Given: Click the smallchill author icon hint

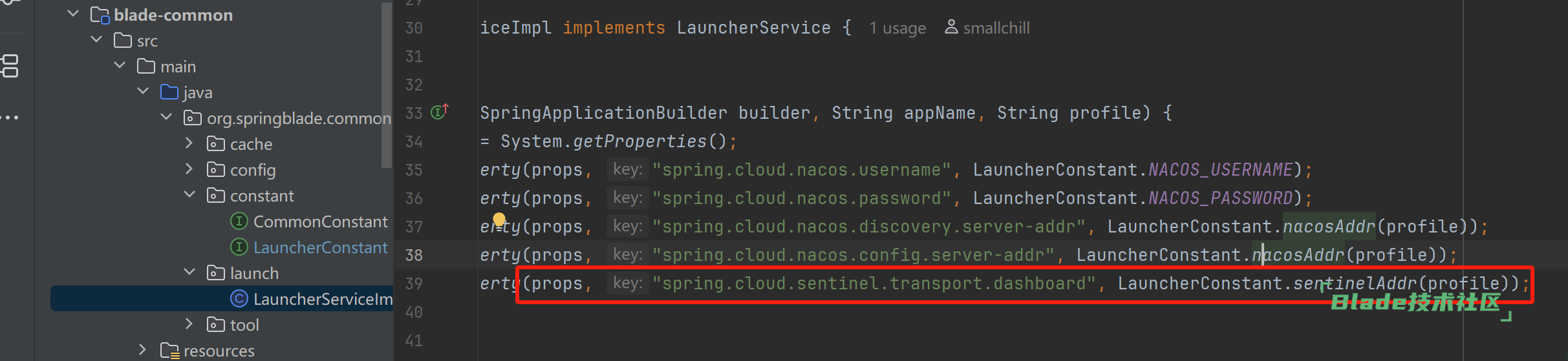Looking at the screenshot, I should 951,27.
